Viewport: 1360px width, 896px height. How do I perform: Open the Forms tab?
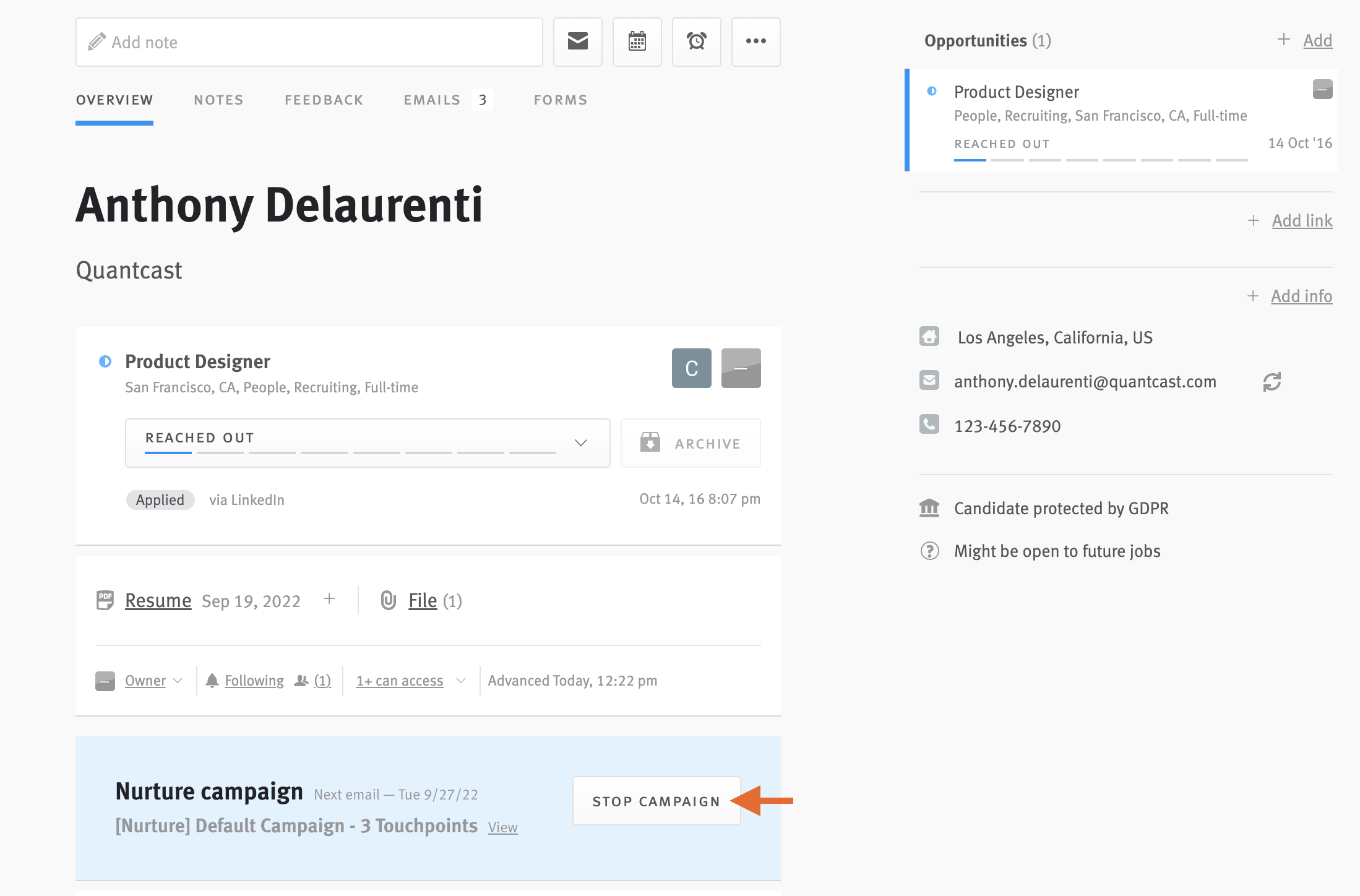point(561,100)
